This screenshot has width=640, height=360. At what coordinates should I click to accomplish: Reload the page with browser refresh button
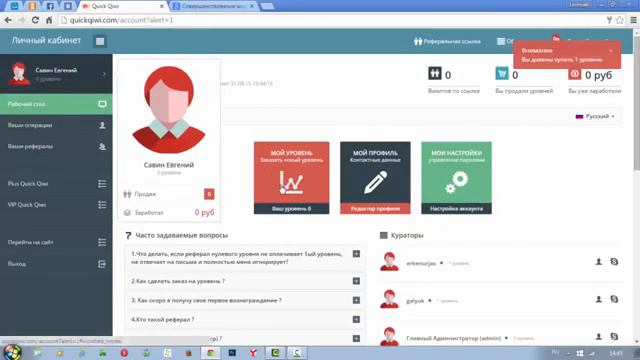(x=36, y=20)
